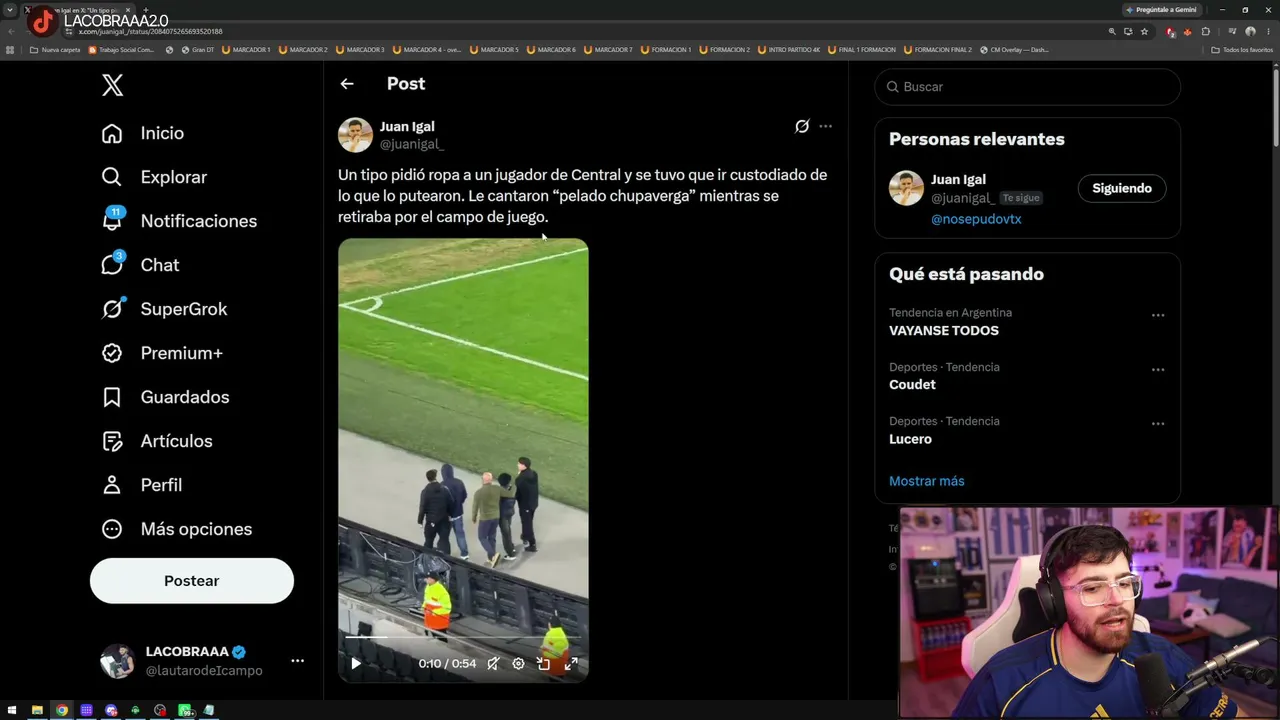The image size is (1280, 720).
Task: Open the Windows Start menu
Action: (12, 711)
